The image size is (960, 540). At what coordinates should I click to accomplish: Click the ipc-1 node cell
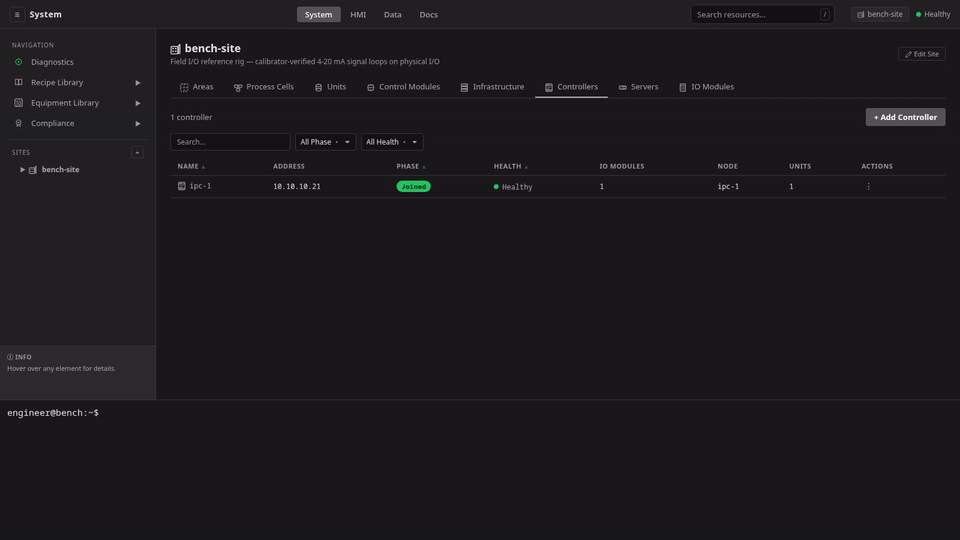[x=728, y=186]
